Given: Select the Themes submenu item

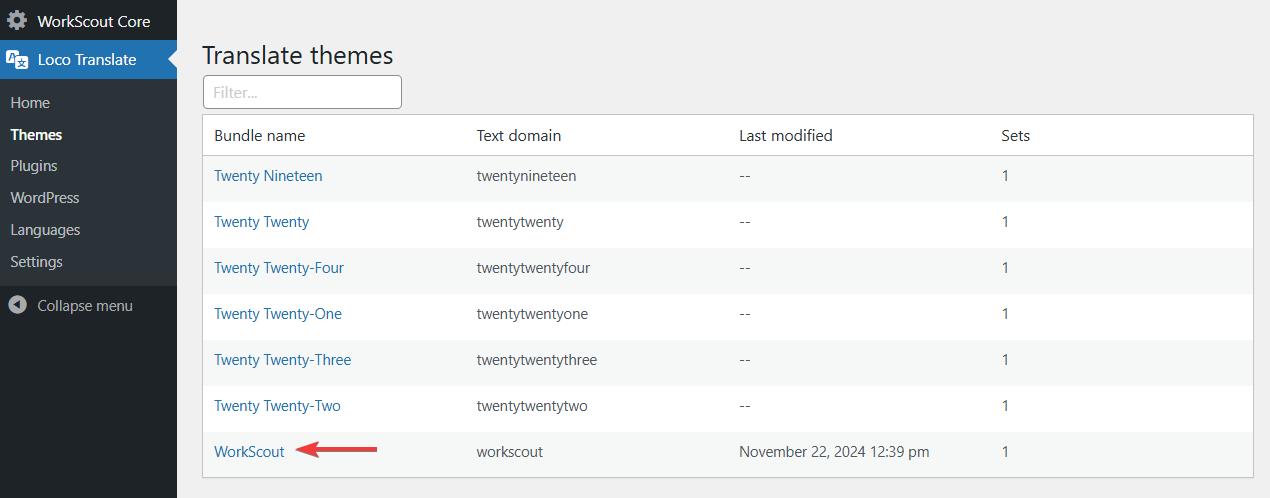Looking at the screenshot, I should pyautogui.click(x=36, y=135).
